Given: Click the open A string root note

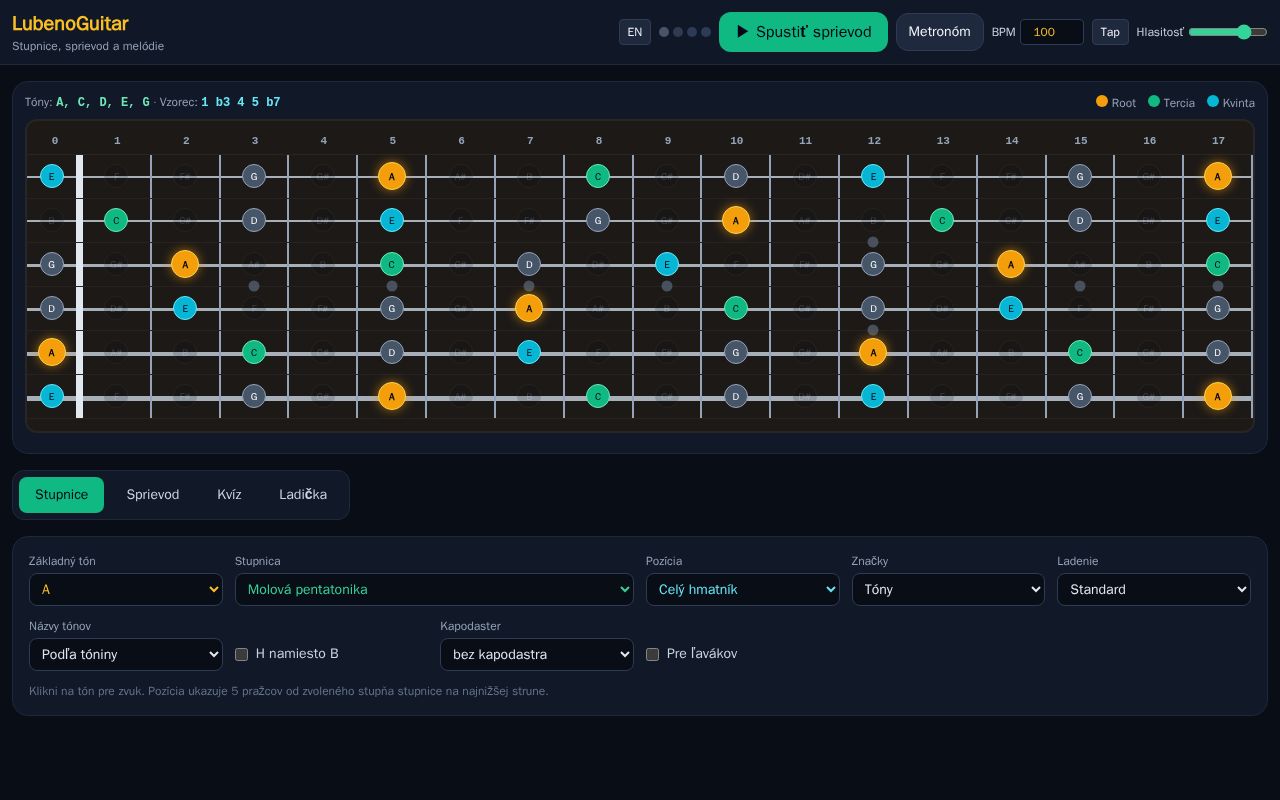Looking at the screenshot, I should coord(52,352).
